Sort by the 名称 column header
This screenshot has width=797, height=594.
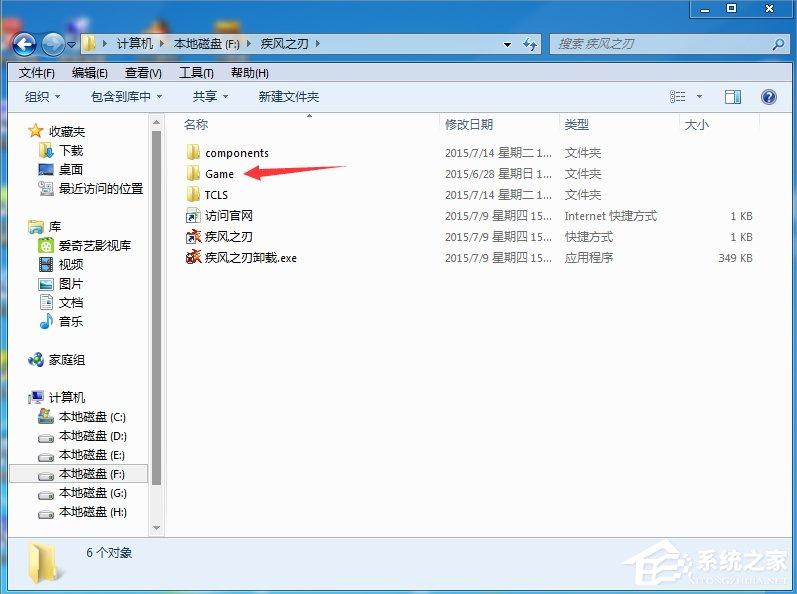[x=196, y=124]
